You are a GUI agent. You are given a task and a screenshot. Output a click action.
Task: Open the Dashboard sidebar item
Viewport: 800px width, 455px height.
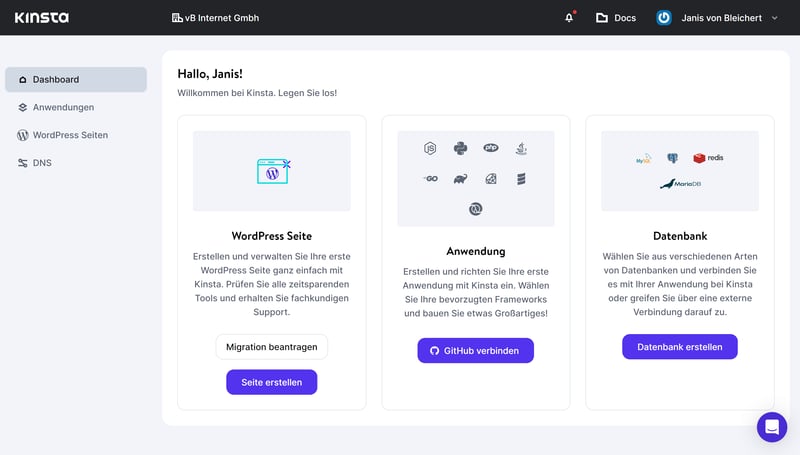click(x=75, y=79)
